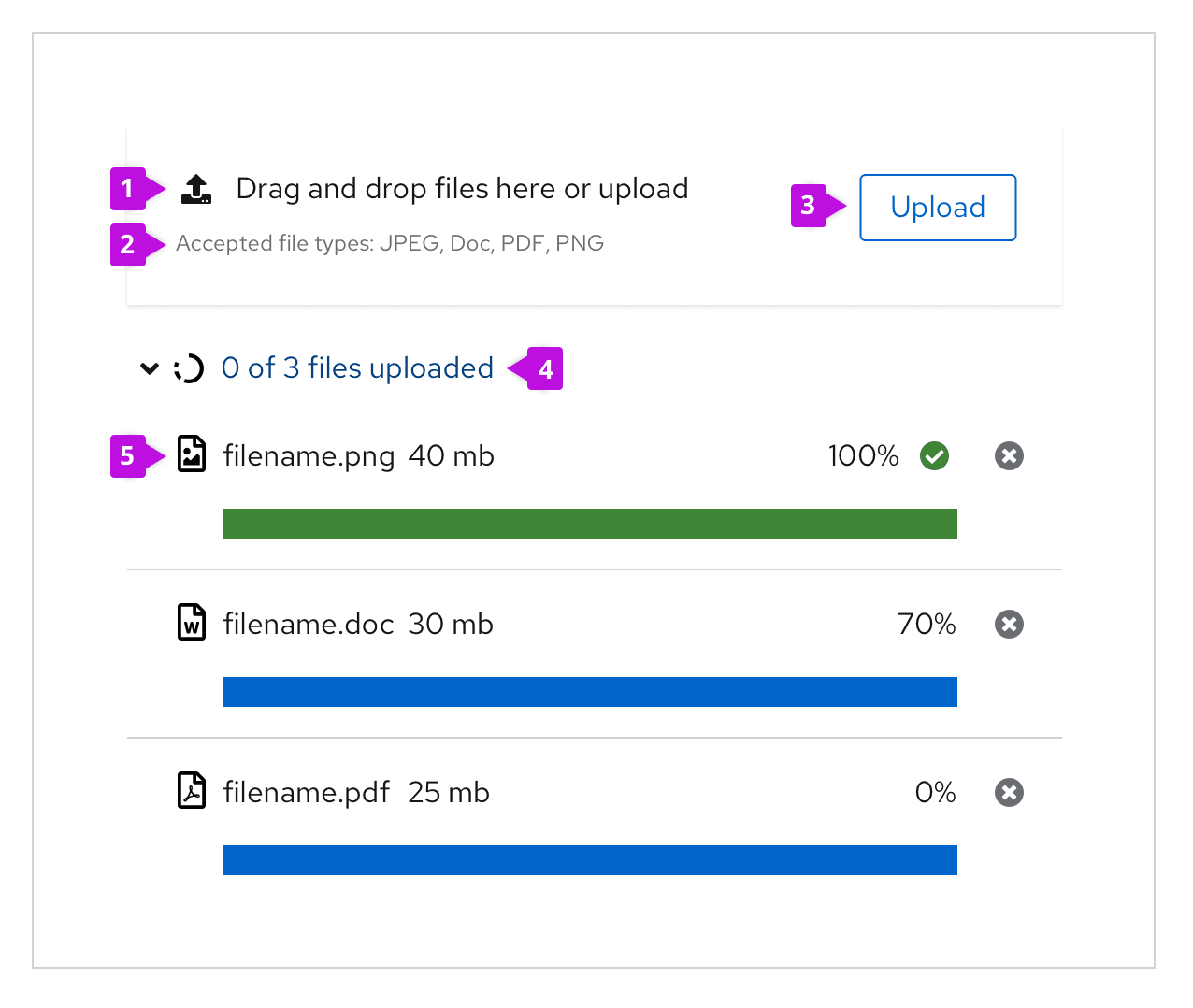Click the PDF file icon
This screenshot has height=1008, width=1193.
pos(192,791)
